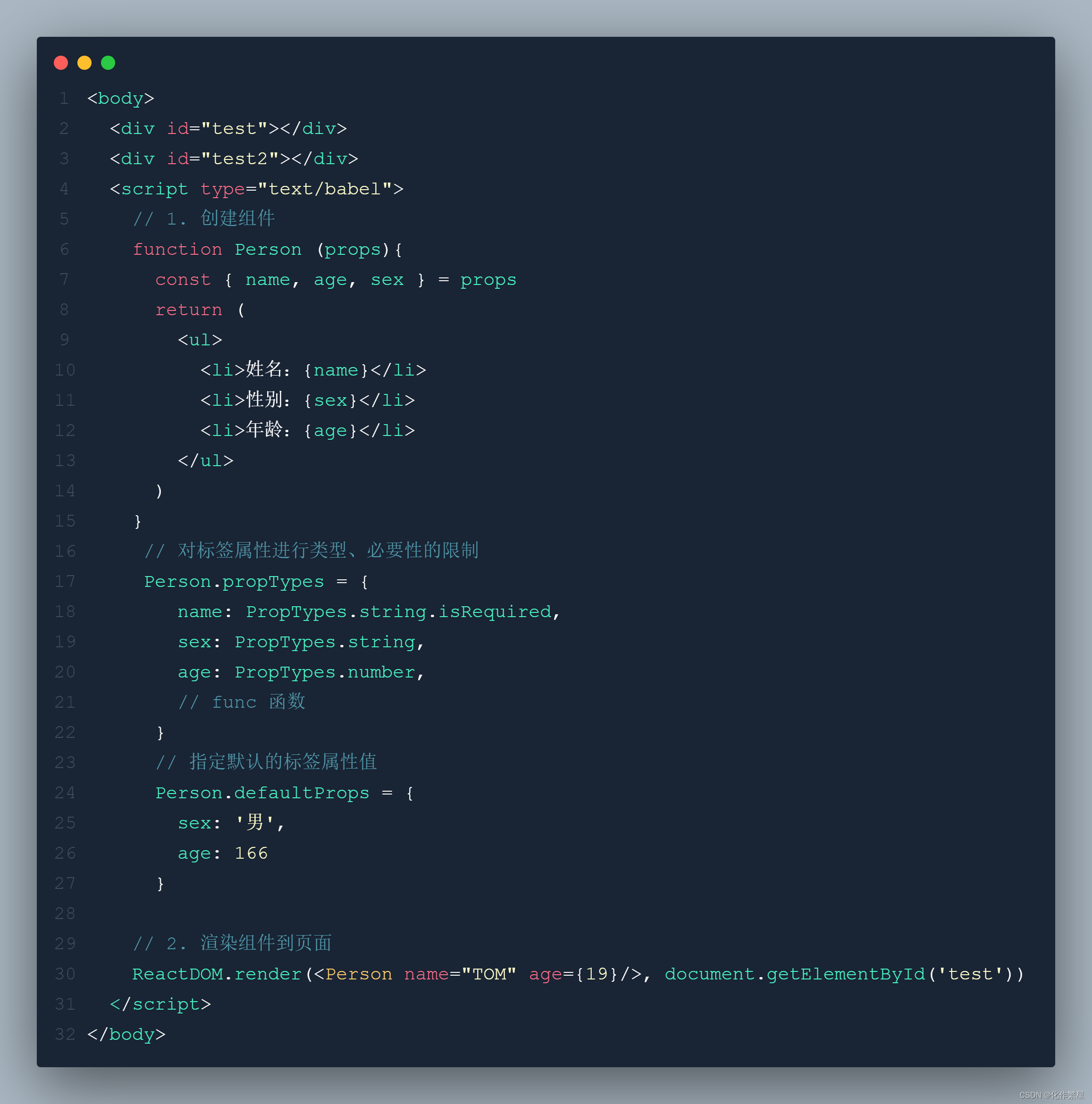This screenshot has height=1104, width=1092.
Task: Click the closing </script> tag
Action: [x=160, y=1004]
